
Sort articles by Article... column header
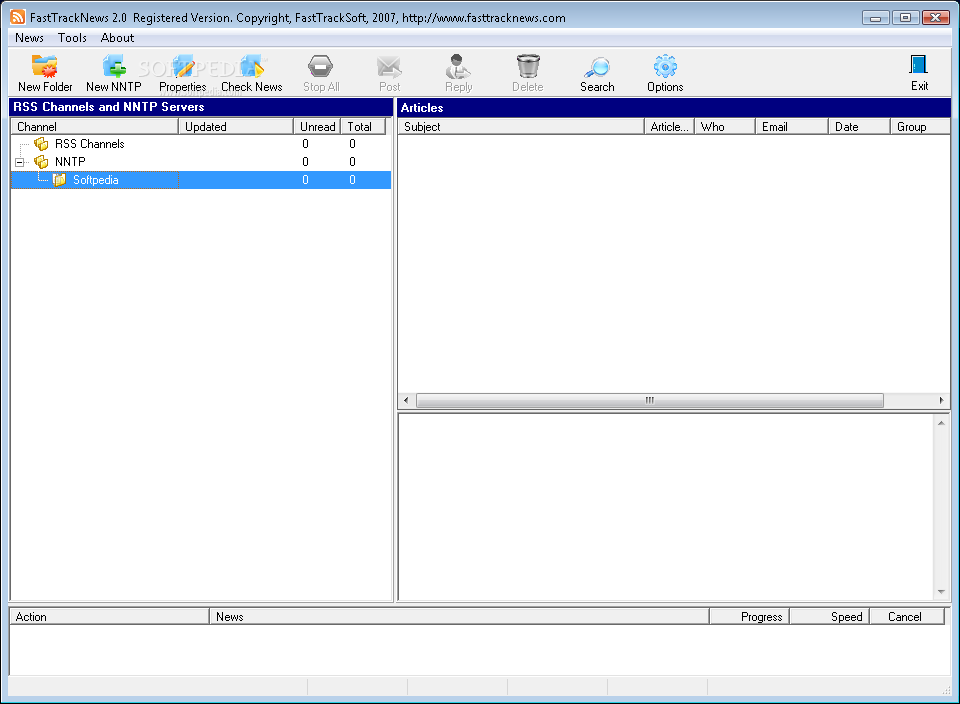click(x=669, y=127)
